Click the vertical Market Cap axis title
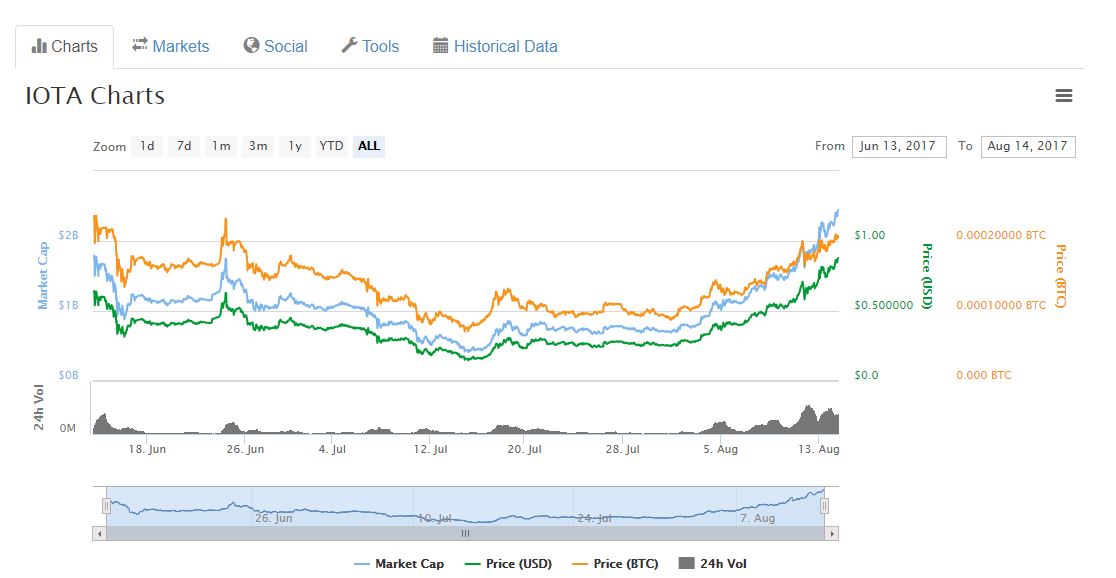 (43, 275)
